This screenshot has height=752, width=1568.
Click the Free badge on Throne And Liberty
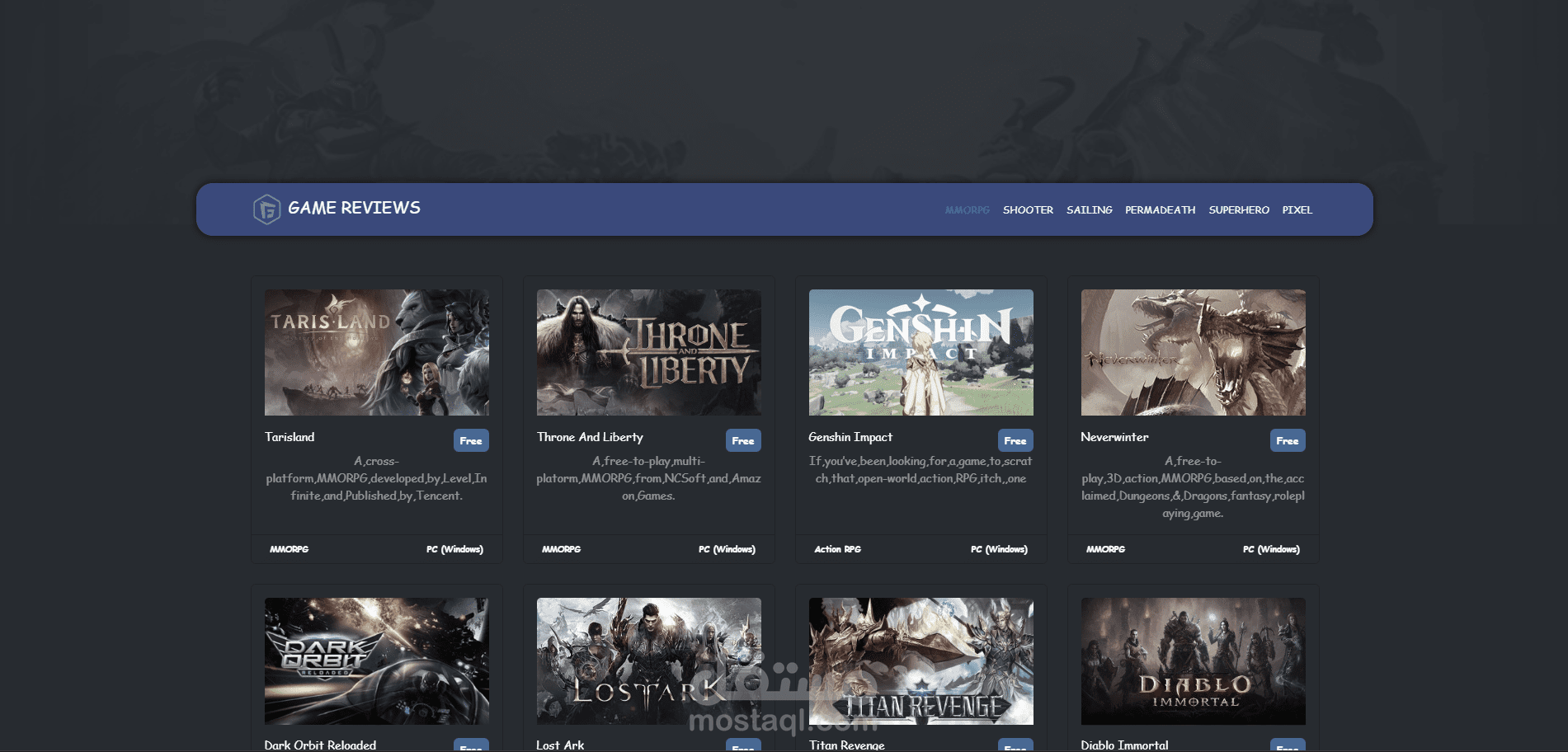tap(743, 440)
